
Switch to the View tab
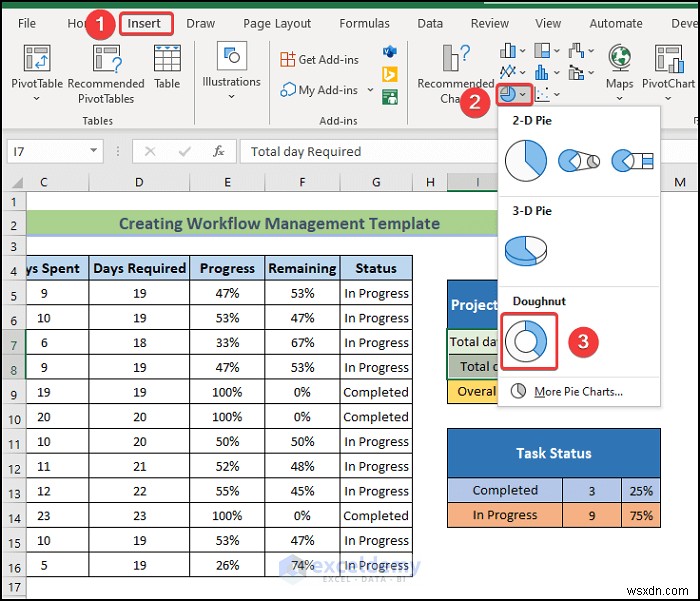click(548, 23)
